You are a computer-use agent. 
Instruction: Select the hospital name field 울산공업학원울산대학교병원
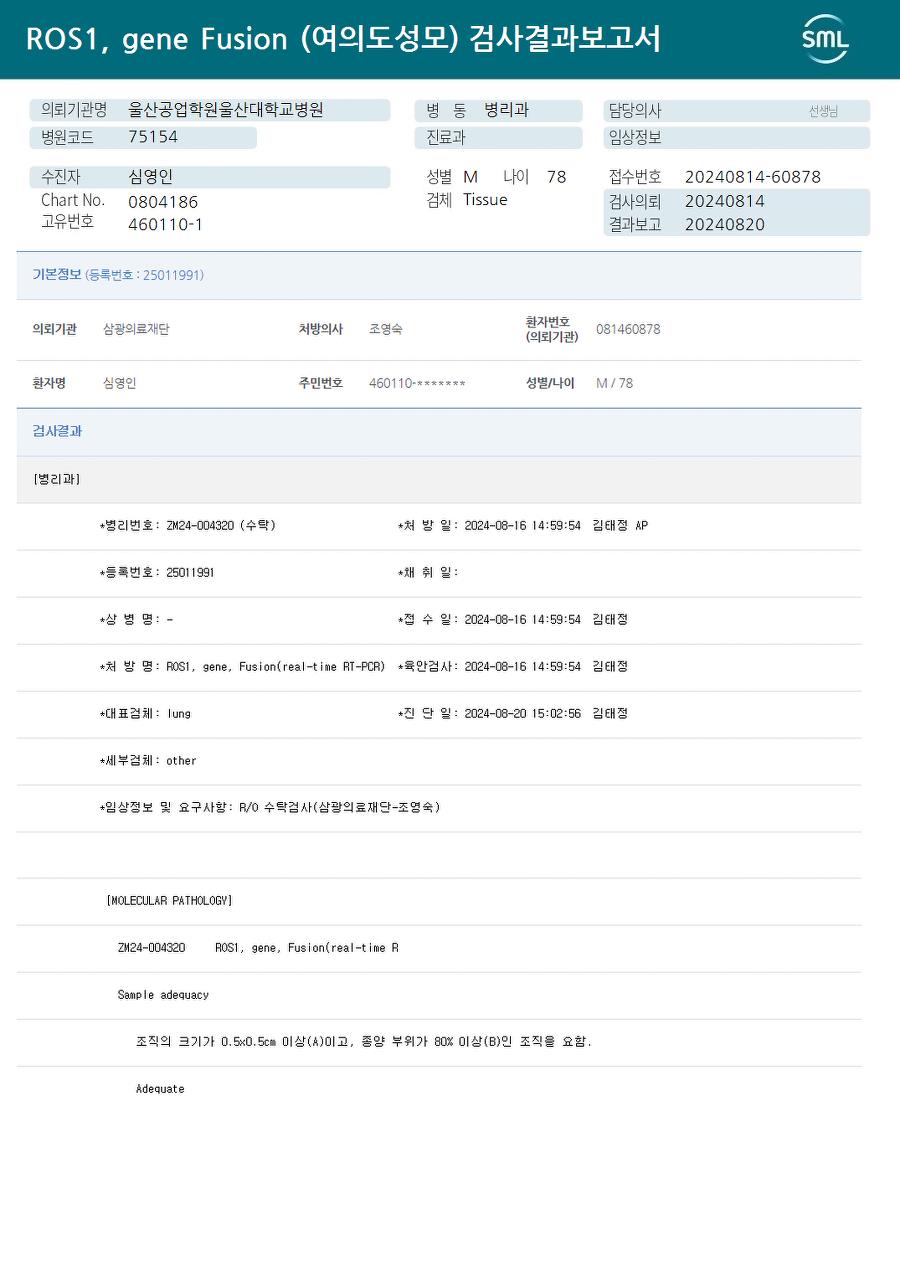[210, 110]
